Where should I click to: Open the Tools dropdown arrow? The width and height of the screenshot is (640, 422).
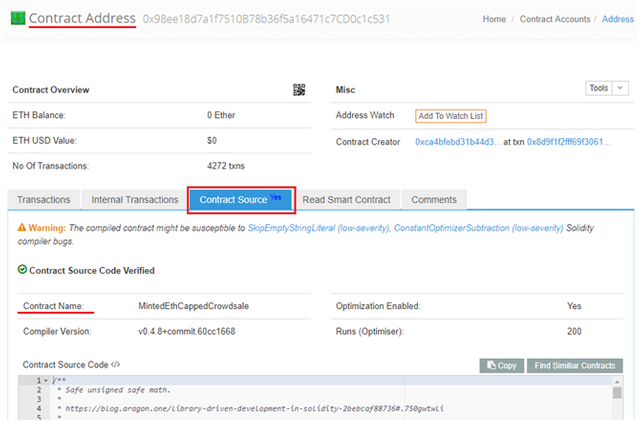pos(620,88)
